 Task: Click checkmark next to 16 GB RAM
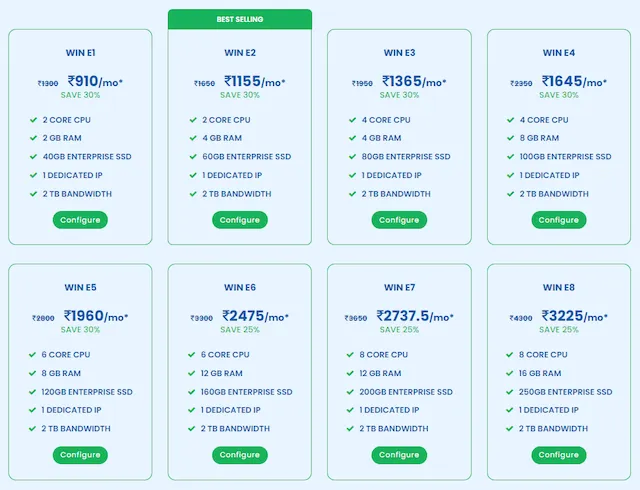[x=511, y=373]
